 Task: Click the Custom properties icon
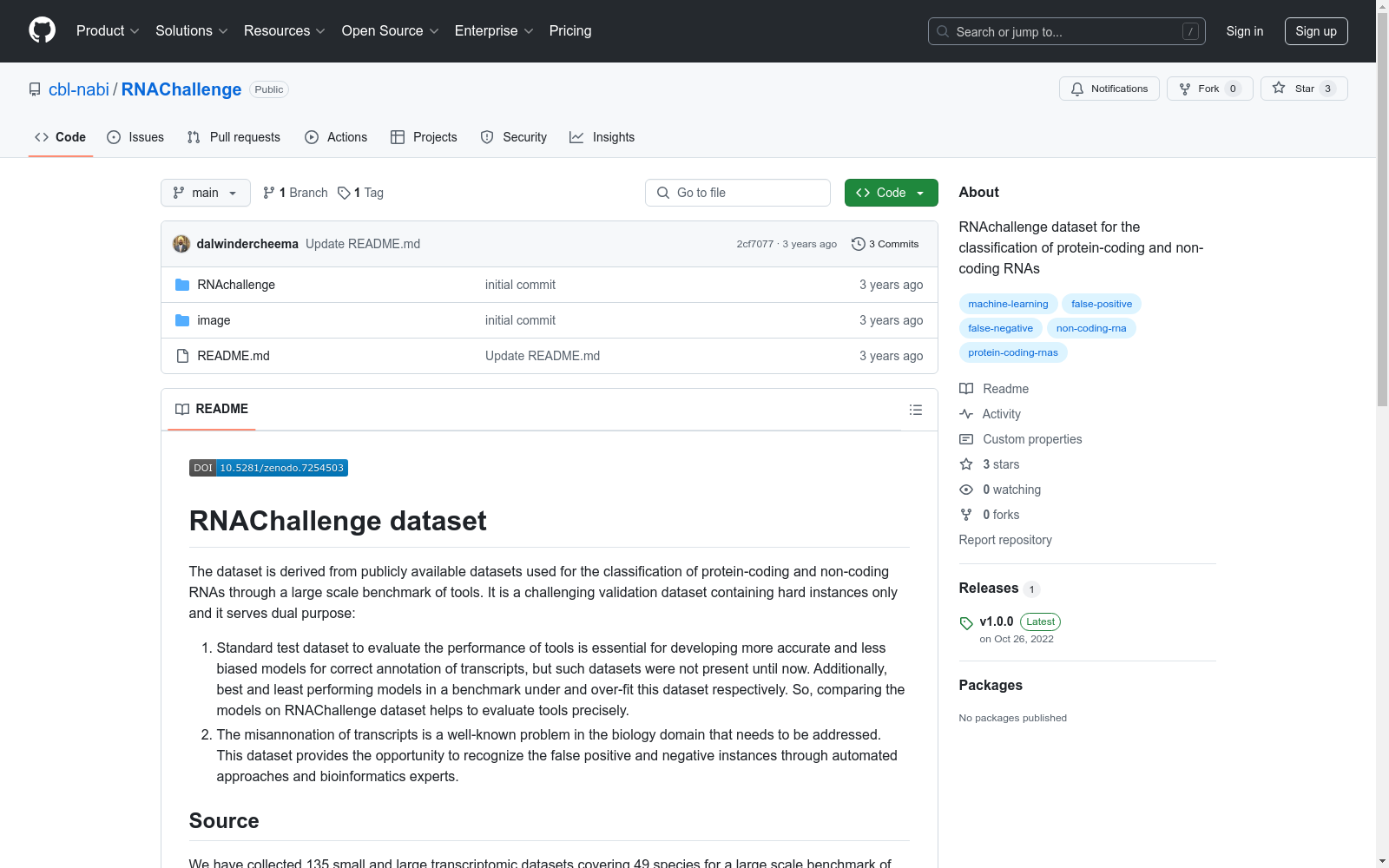pyautogui.click(x=966, y=439)
